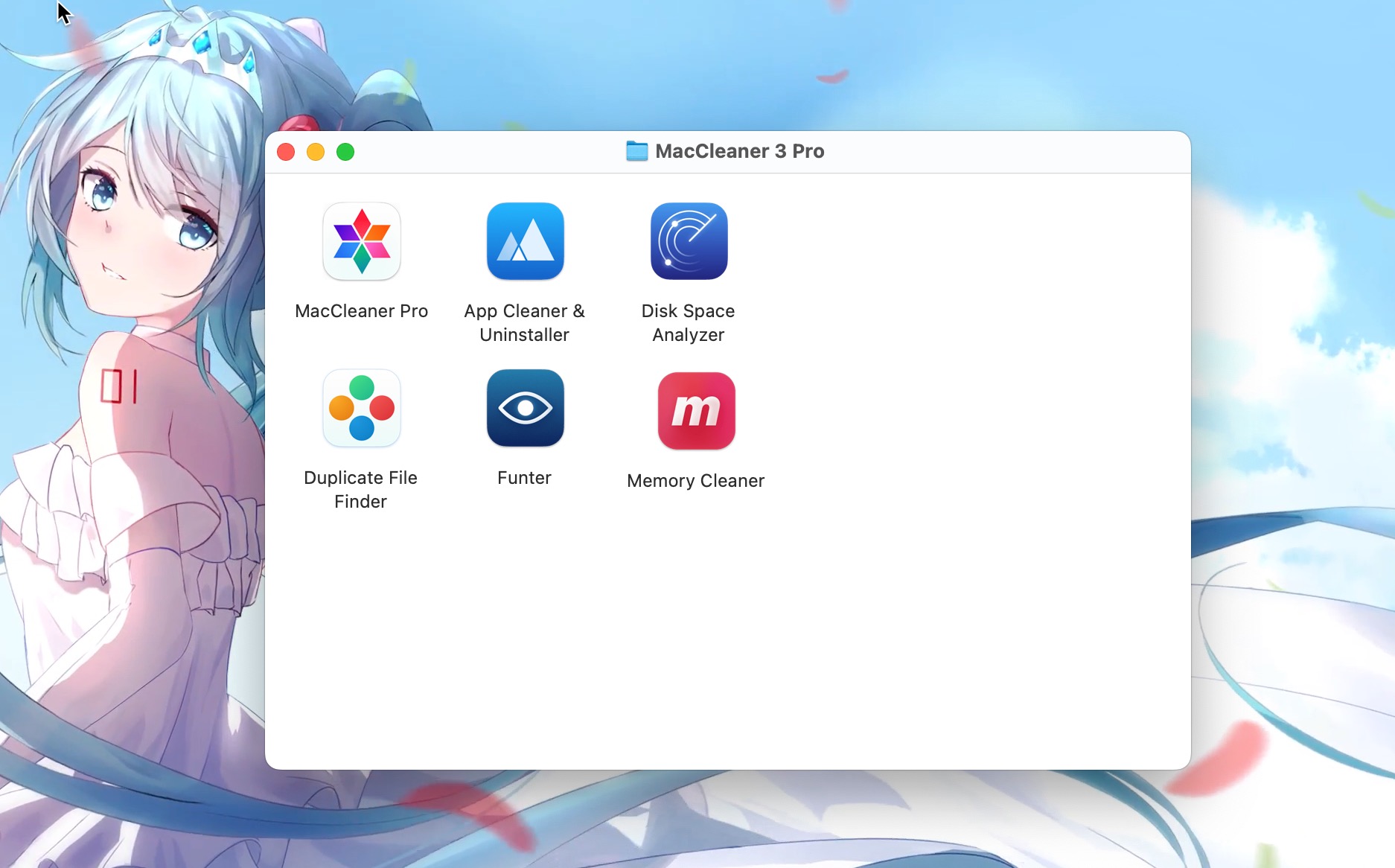Click the "Funter" name label
The height and width of the screenshot is (868, 1395).
pos(525,478)
